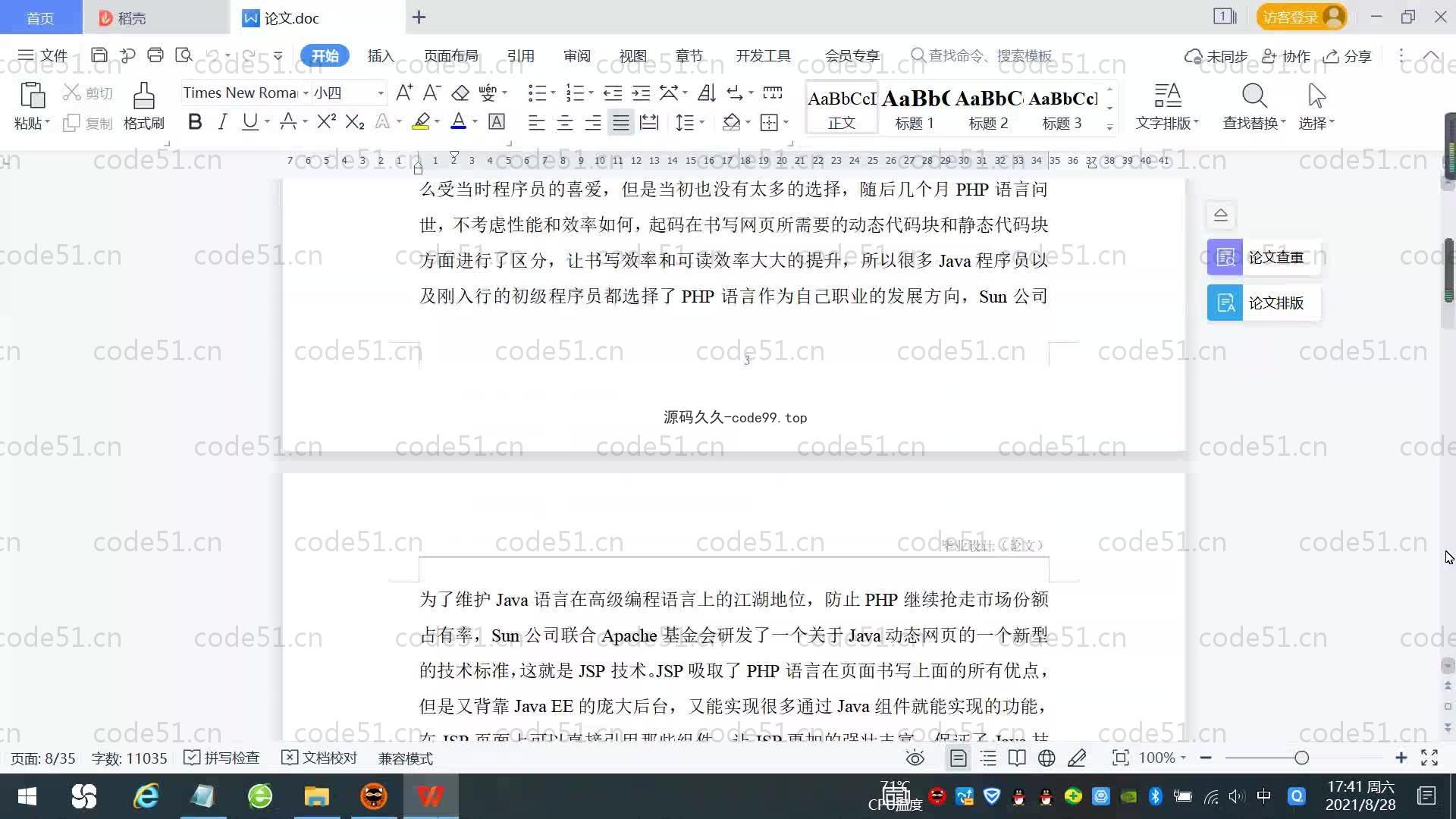
Task: Toggle justified text alignment
Action: pyautogui.click(x=621, y=122)
